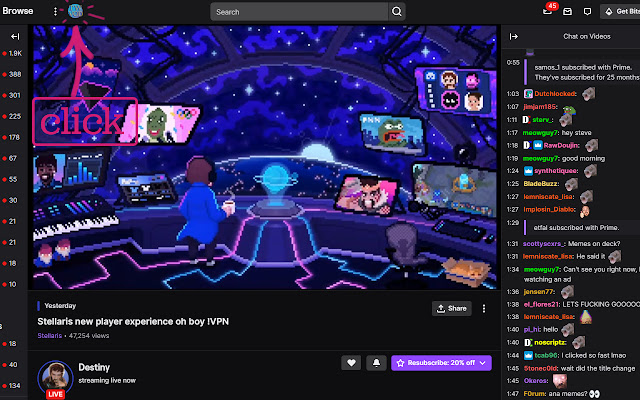
Task: Collapse the left channel sidebar arrow
Action: 15,36
